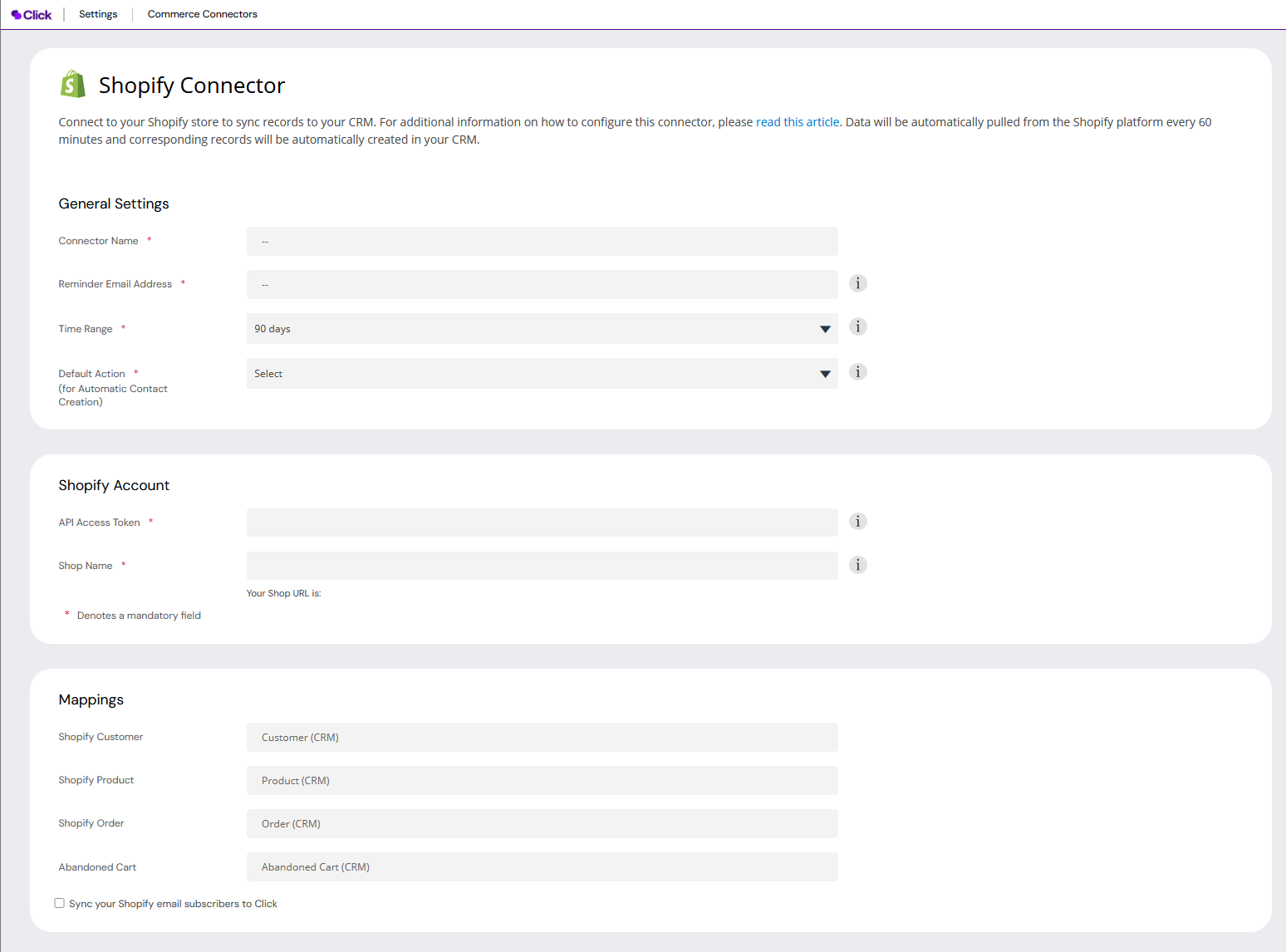
Task: Show info icon for API Access Token
Action: [x=858, y=521]
